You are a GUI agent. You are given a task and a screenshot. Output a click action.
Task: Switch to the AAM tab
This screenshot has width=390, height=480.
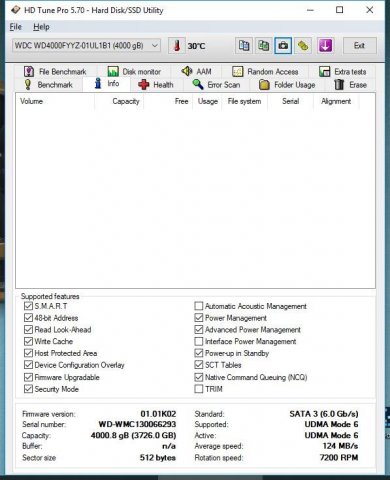tap(196, 71)
